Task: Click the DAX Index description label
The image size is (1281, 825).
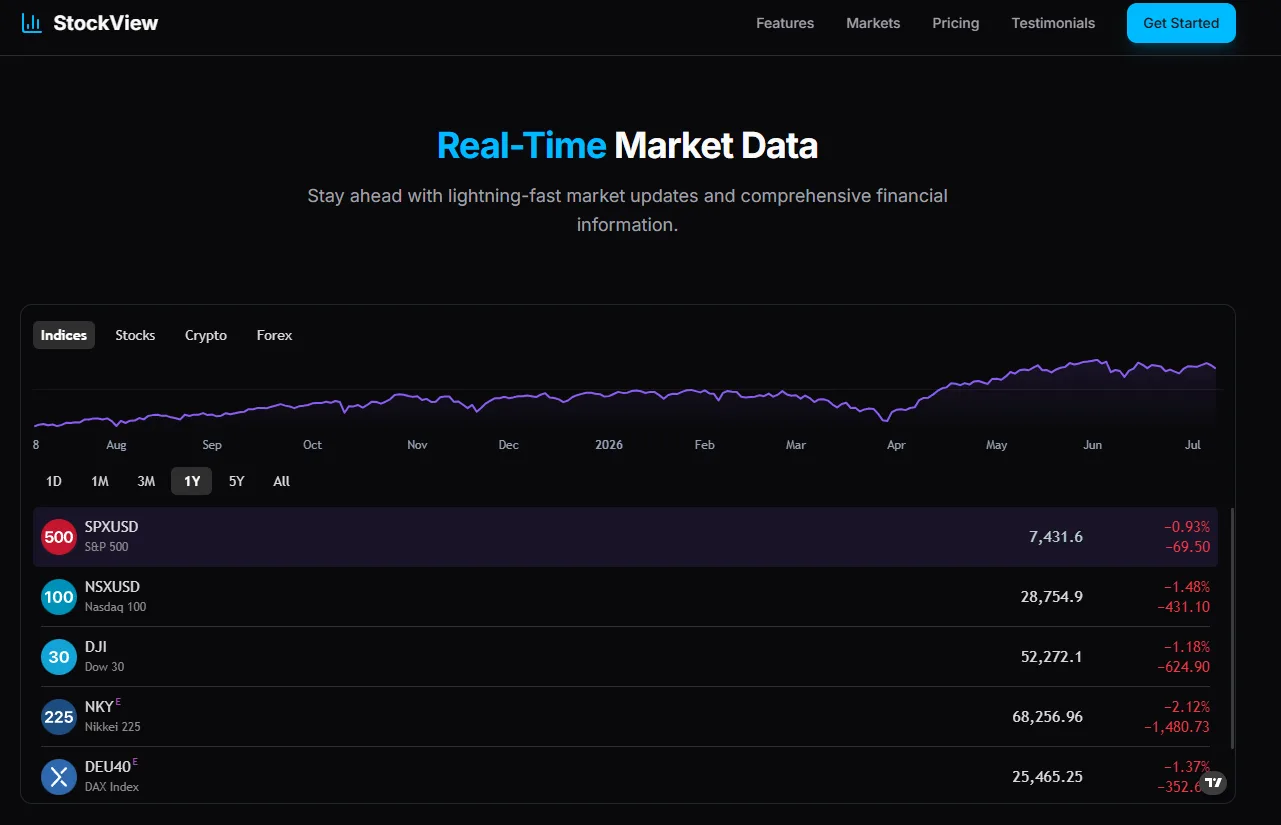Action: 112,787
